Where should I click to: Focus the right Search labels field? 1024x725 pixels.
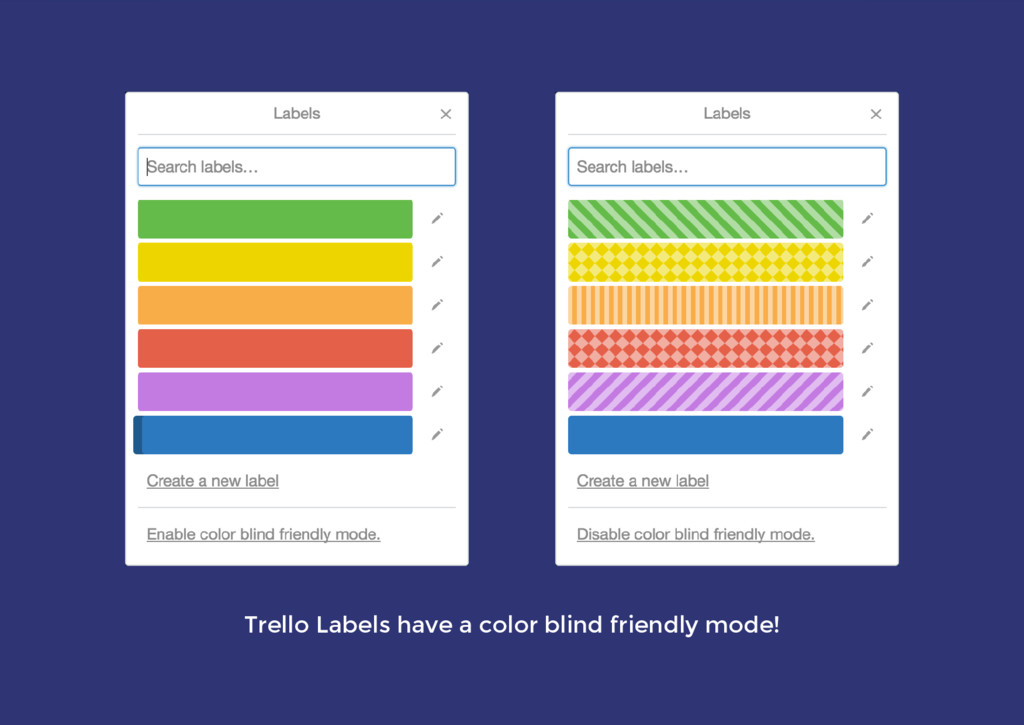point(727,167)
